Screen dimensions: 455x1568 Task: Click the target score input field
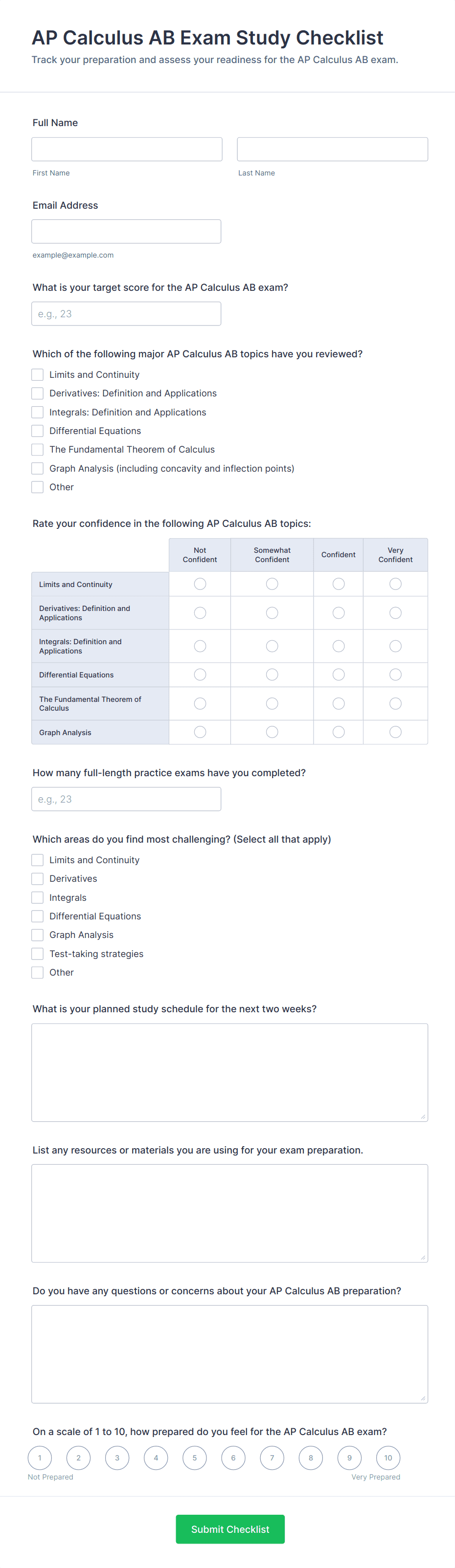(x=126, y=314)
